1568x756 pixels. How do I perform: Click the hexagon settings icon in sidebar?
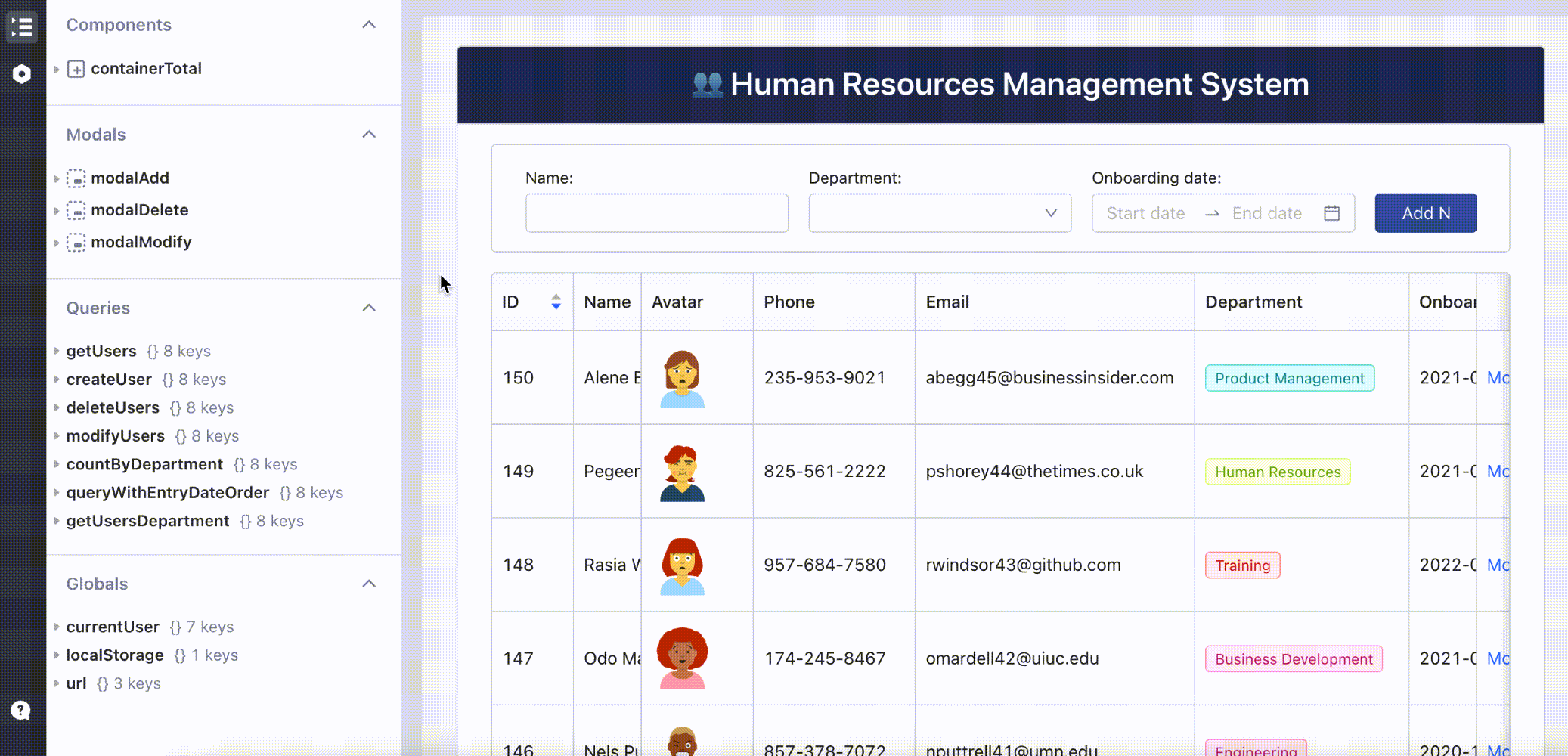point(22,73)
